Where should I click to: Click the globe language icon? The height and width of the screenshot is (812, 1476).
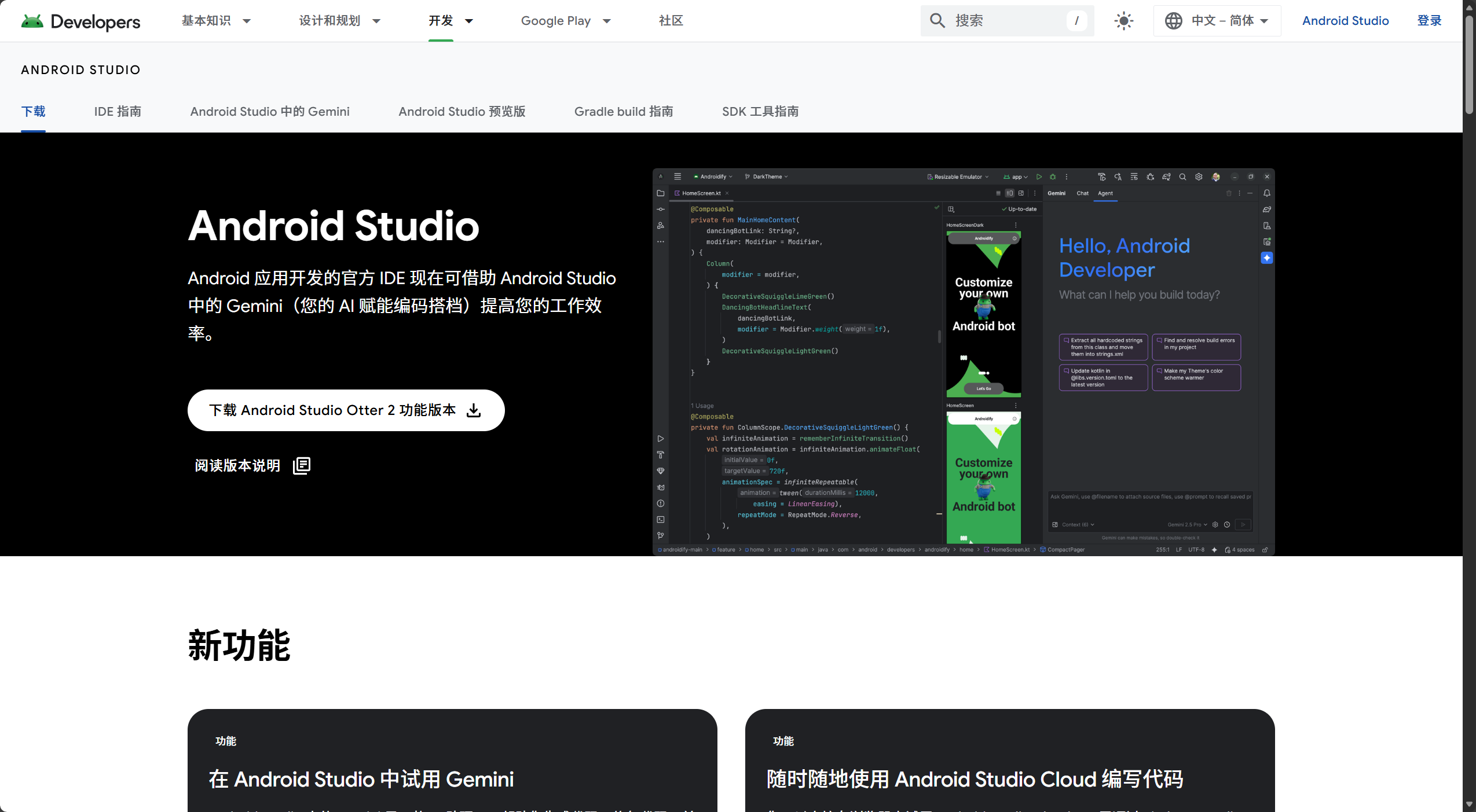tap(1173, 21)
